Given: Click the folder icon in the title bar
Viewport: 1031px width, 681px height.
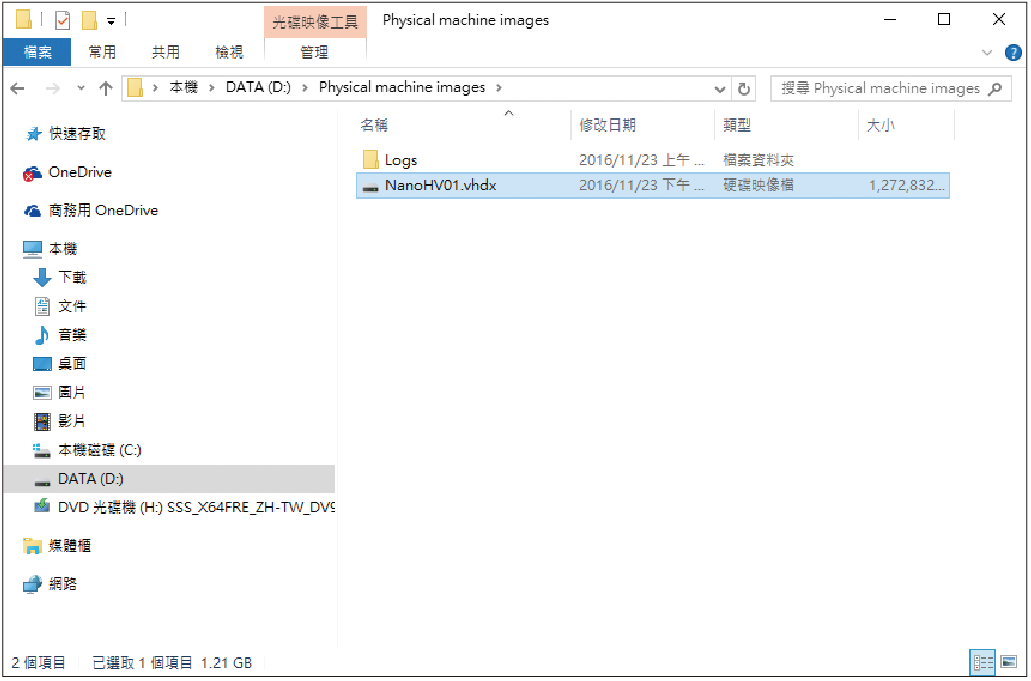Looking at the screenshot, I should [24, 20].
